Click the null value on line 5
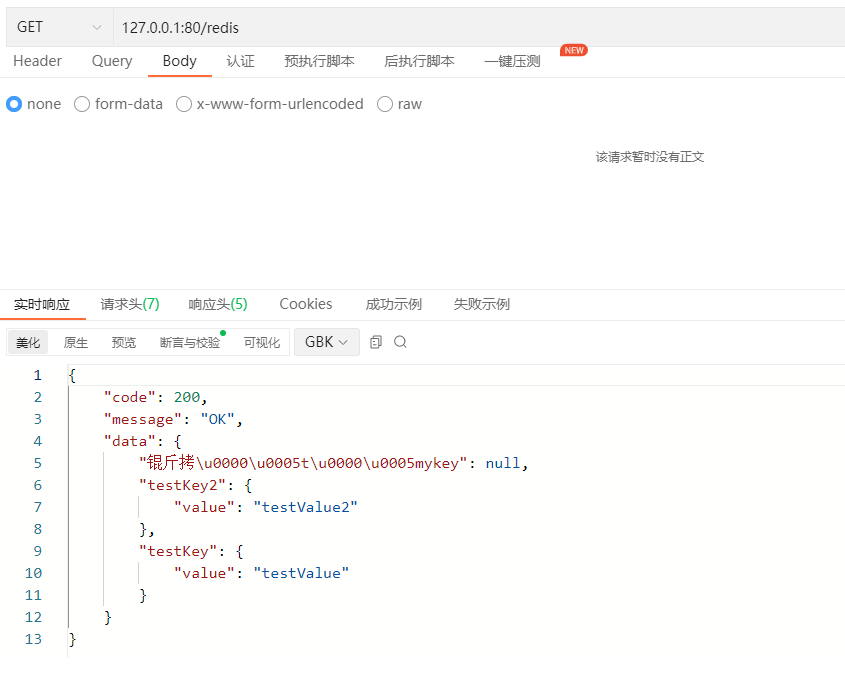 (503, 463)
